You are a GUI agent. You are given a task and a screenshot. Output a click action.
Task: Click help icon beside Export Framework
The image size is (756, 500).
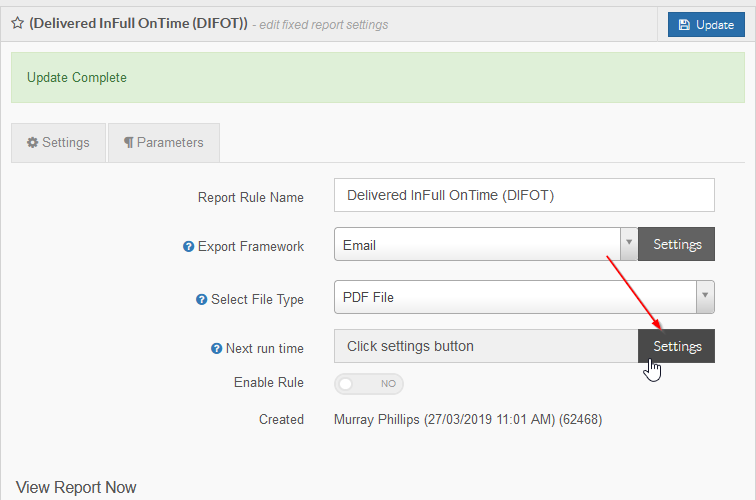[x=188, y=247]
